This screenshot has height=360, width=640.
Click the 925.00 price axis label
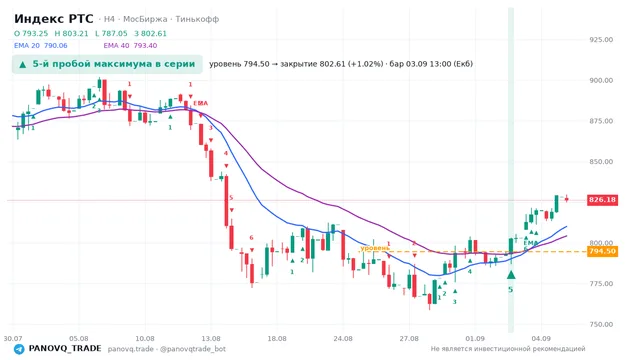tap(601, 40)
